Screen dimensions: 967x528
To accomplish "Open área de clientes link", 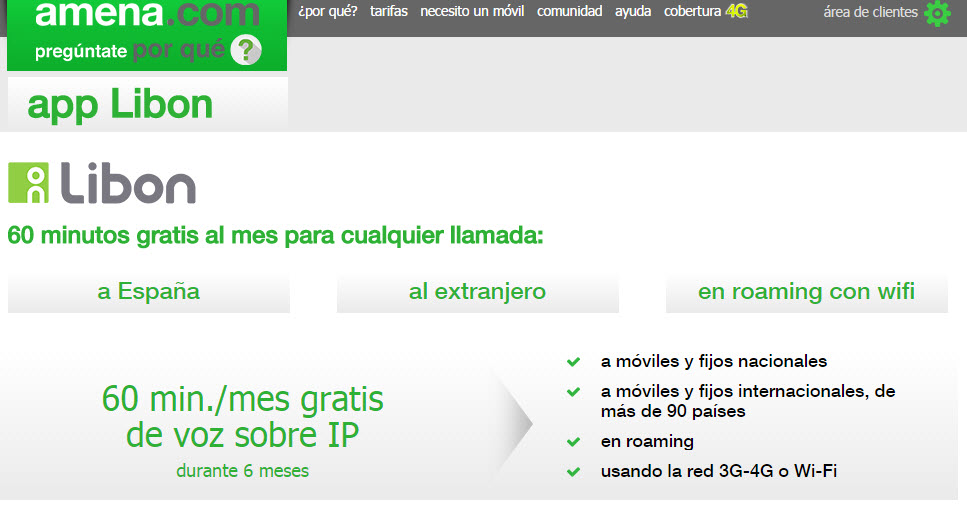I will (x=870, y=12).
